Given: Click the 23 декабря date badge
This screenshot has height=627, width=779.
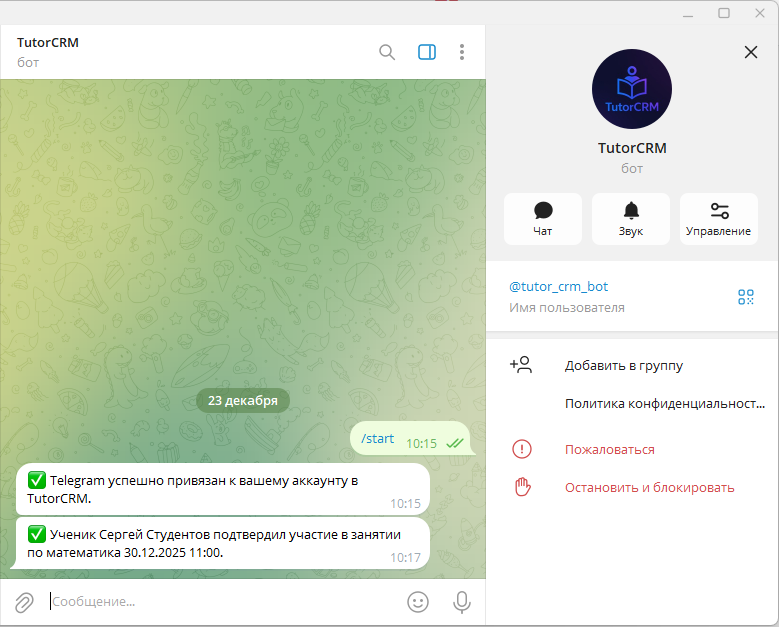Looking at the screenshot, I should pyautogui.click(x=242, y=400).
